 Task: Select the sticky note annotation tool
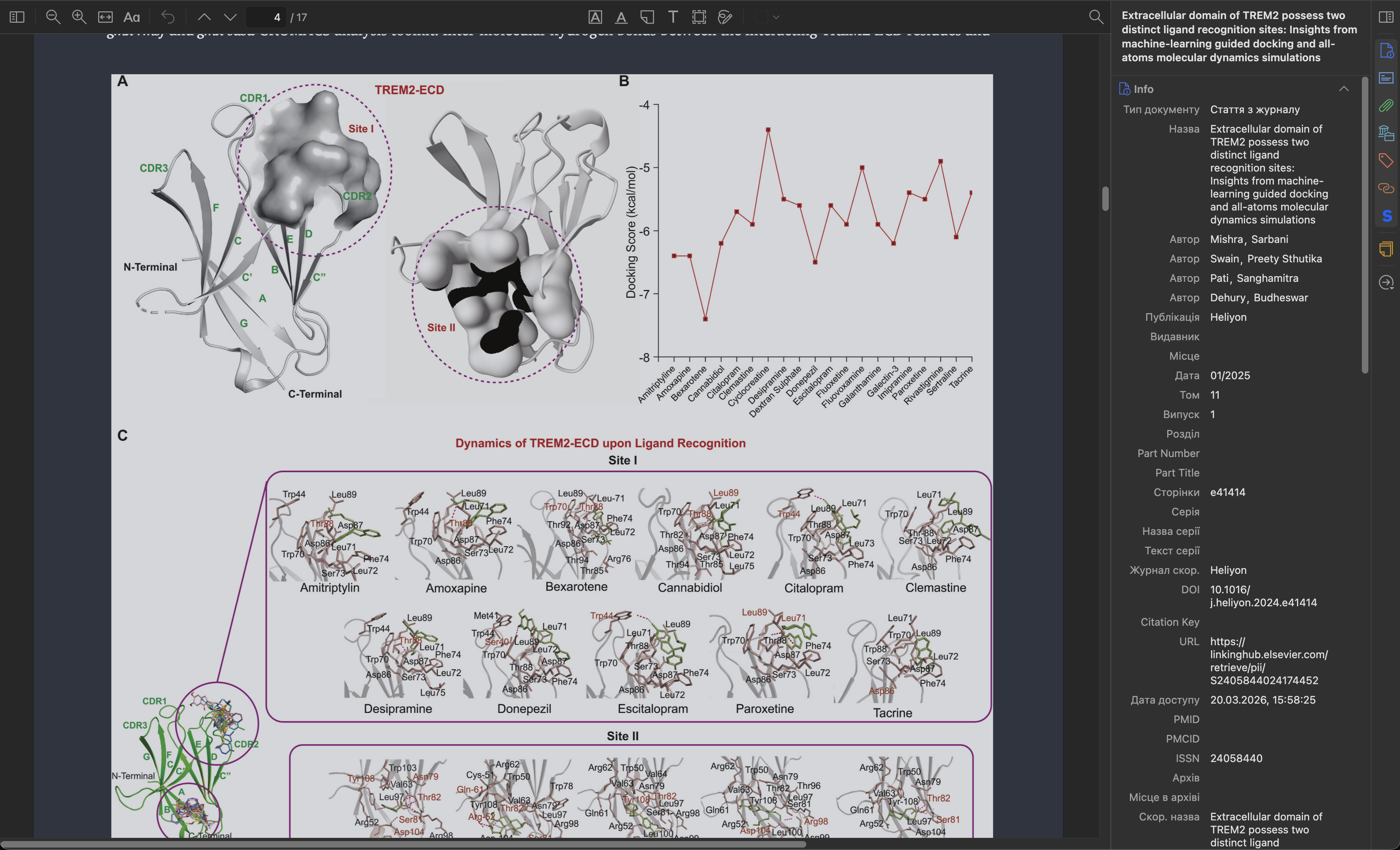647,17
